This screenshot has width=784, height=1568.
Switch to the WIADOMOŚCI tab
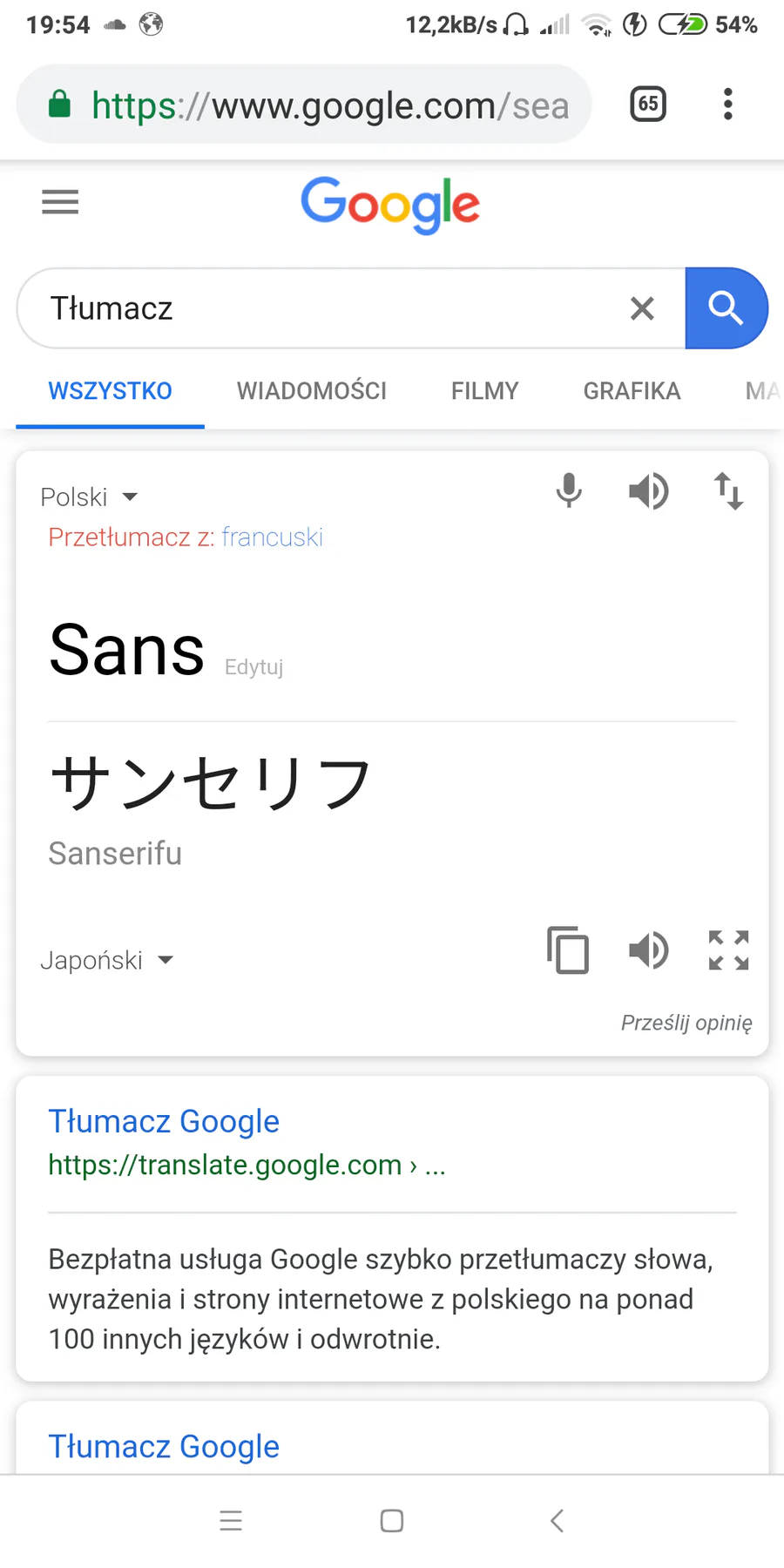click(x=312, y=391)
